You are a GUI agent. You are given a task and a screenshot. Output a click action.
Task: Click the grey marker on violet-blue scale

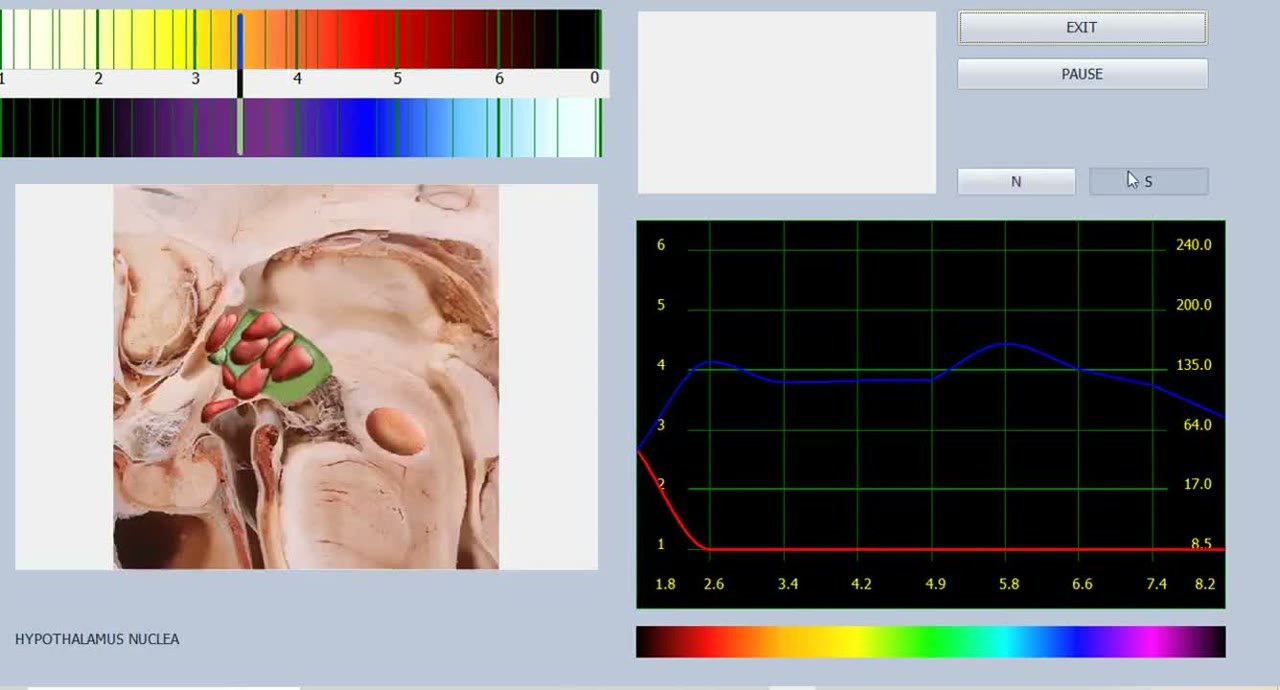[240, 126]
